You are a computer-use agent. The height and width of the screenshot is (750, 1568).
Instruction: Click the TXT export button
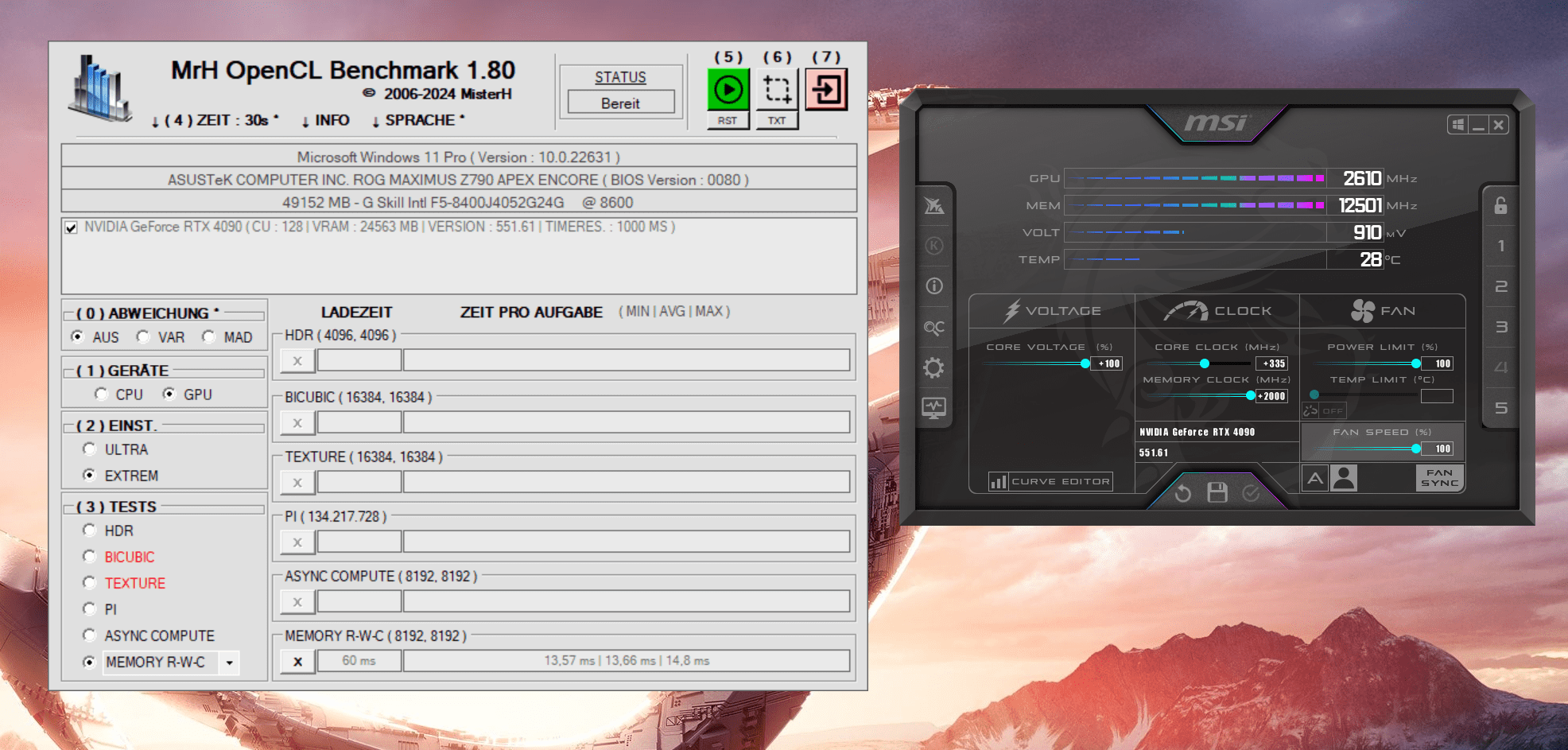tap(777, 121)
